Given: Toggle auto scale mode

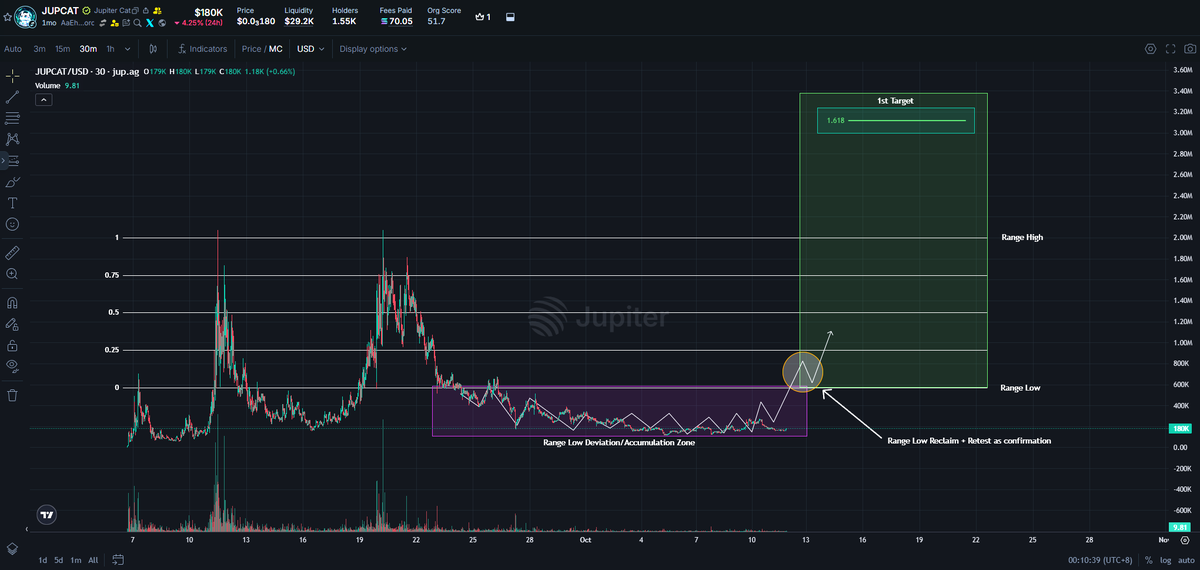Looking at the screenshot, I should [x=1186, y=560].
